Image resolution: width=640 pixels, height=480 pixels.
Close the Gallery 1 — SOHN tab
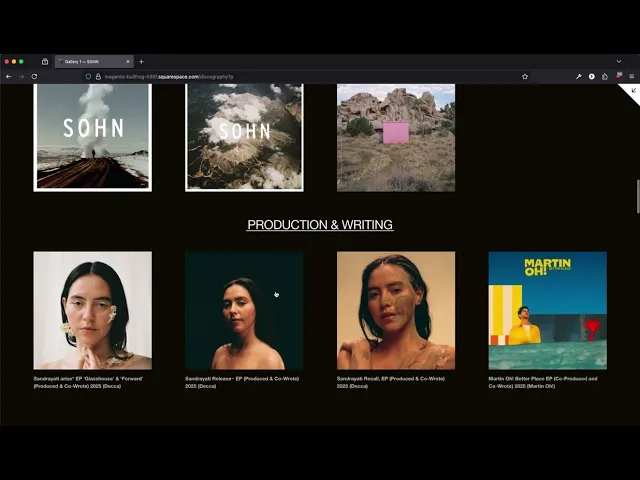[128, 62]
